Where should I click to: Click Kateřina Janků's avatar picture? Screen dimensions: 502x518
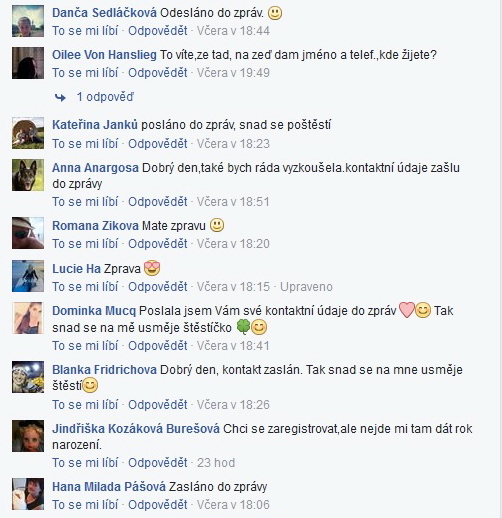(x=28, y=133)
